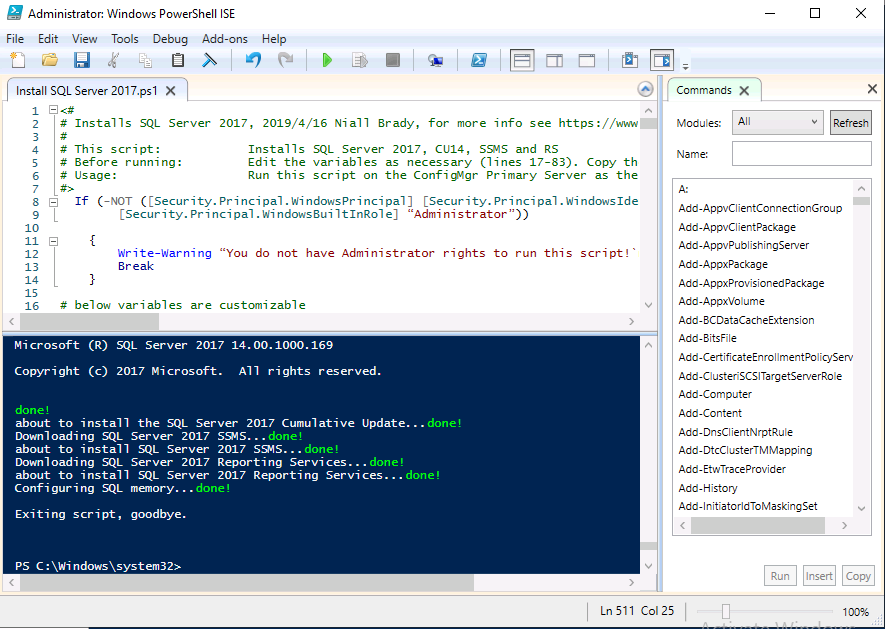Viewport: 885px width, 629px height.
Task: Click the Cut scissors icon
Action: point(113,60)
